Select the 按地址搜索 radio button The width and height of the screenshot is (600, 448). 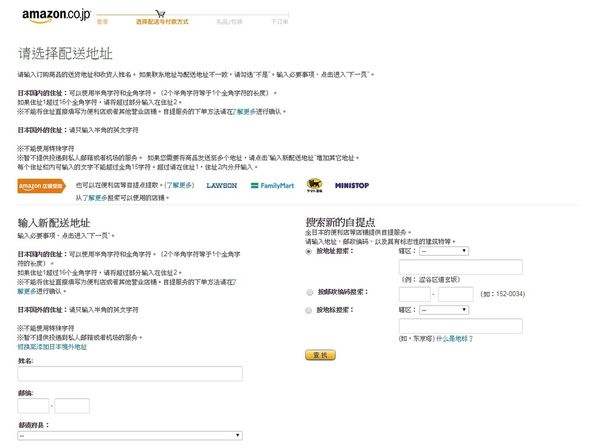310,252
